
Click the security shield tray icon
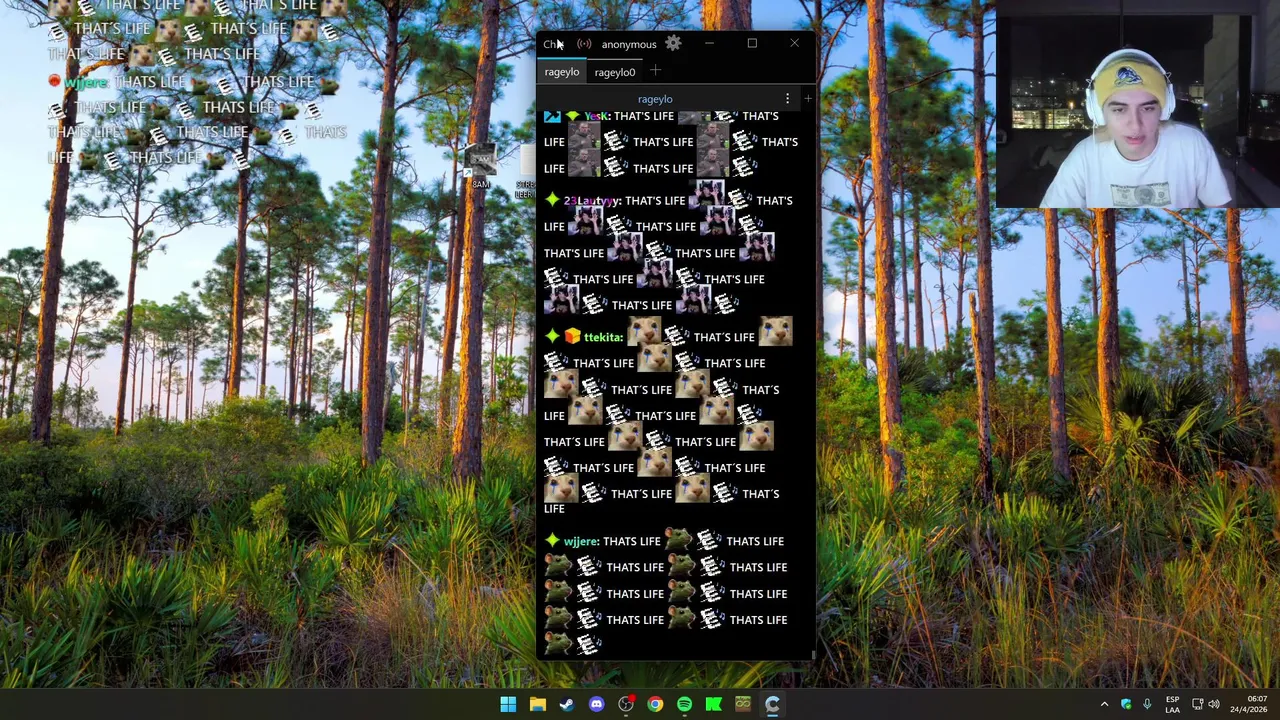[1126, 704]
